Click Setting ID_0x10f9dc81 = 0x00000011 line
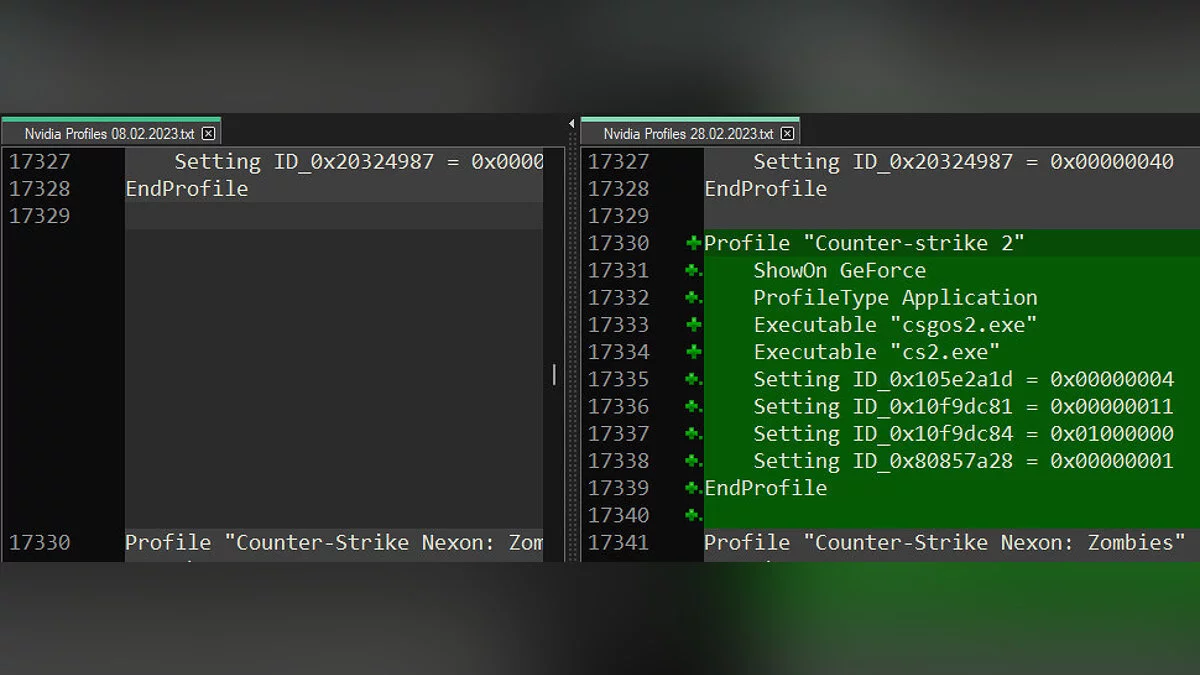The width and height of the screenshot is (1200, 675). pyautogui.click(x=964, y=406)
